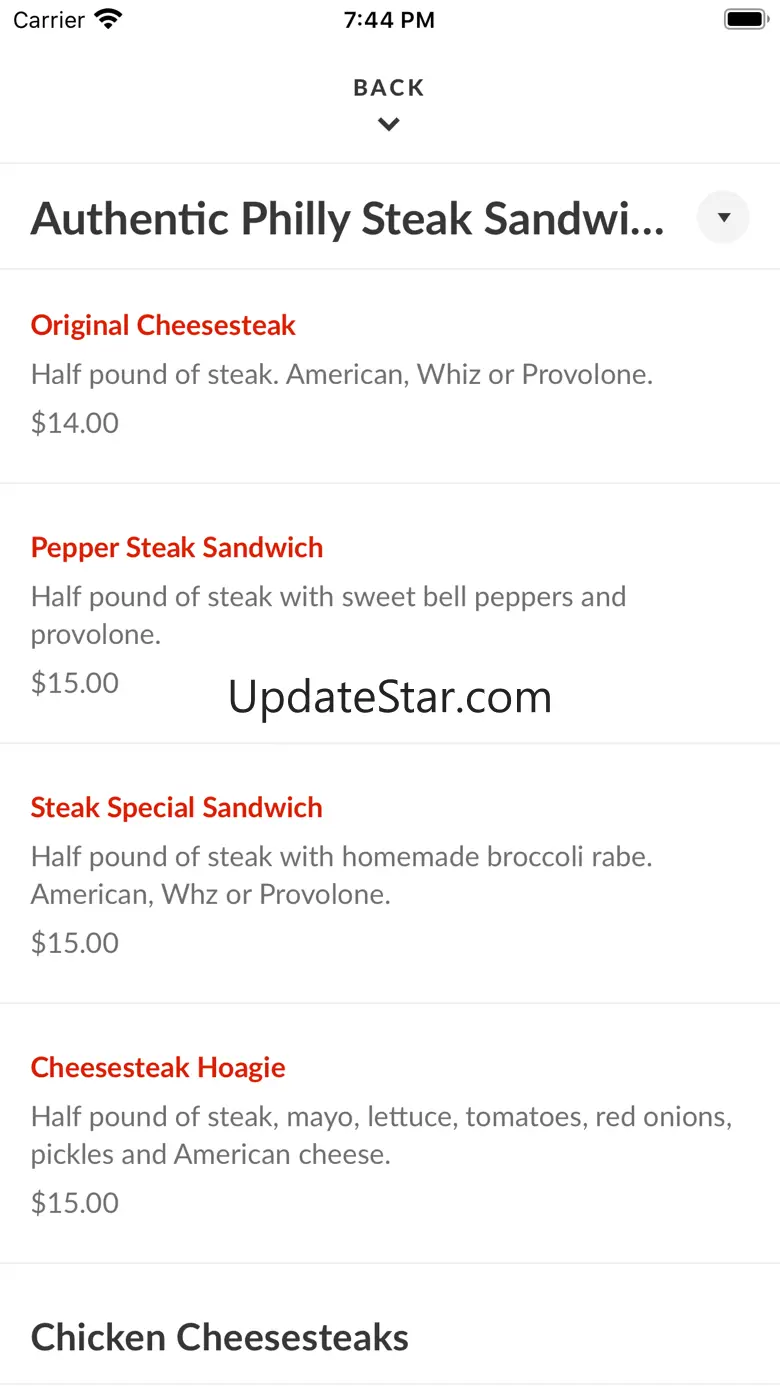Select the Original Cheesesteak item
This screenshot has width=780, height=1387.
tap(163, 325)
